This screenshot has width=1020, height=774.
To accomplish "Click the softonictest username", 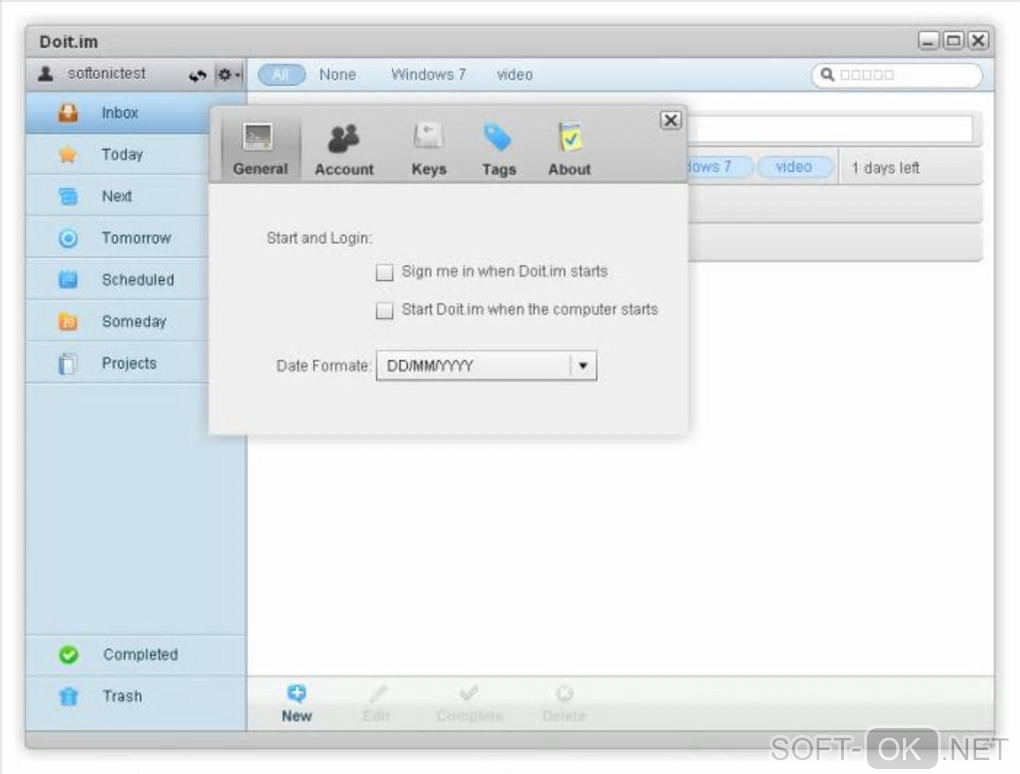I will pyautogui.click(x=107, y=73).
